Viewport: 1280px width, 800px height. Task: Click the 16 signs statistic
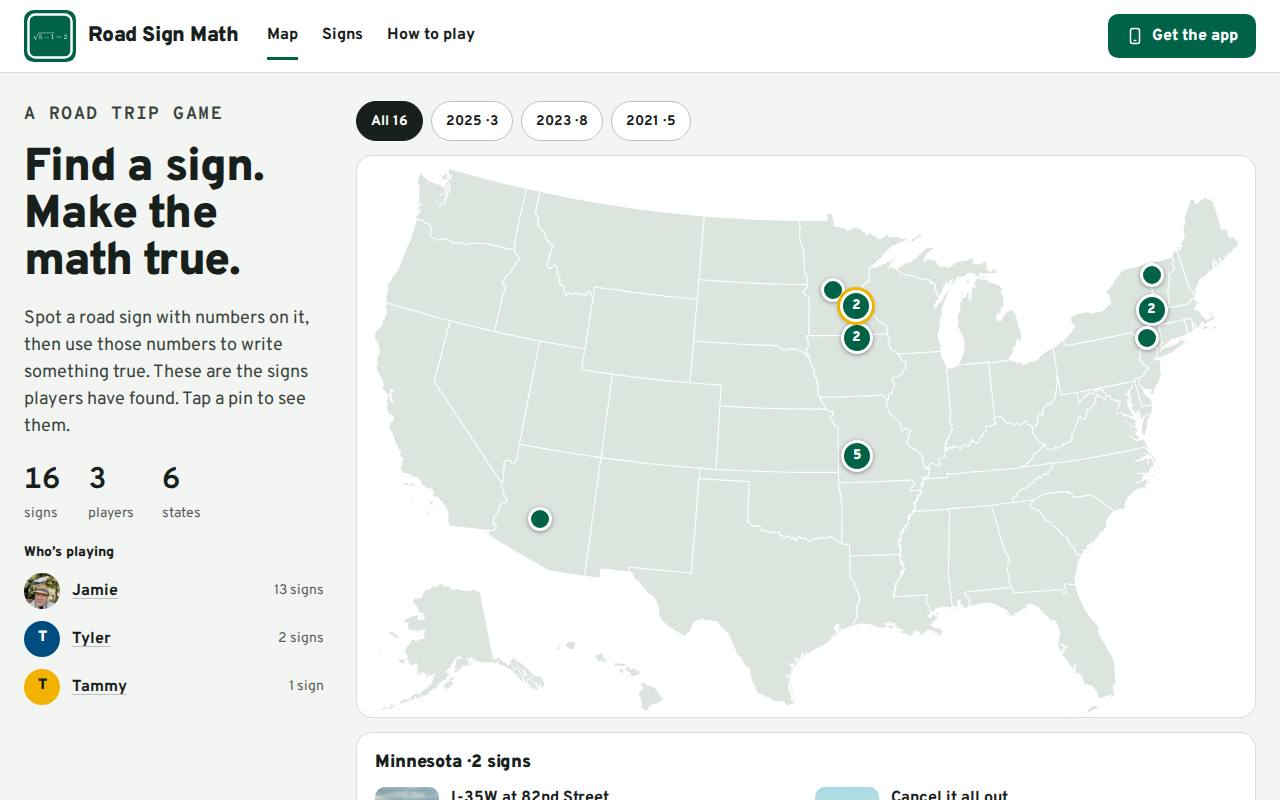coord(42,492)
